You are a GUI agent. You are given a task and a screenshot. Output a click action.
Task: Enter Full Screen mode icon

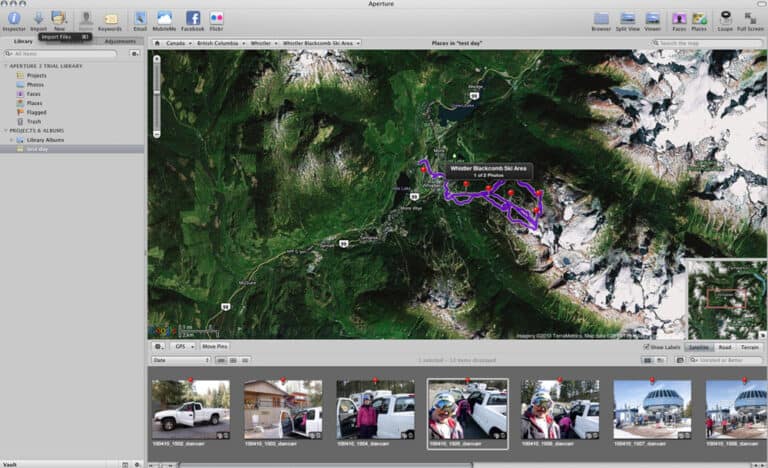[750, 19]
